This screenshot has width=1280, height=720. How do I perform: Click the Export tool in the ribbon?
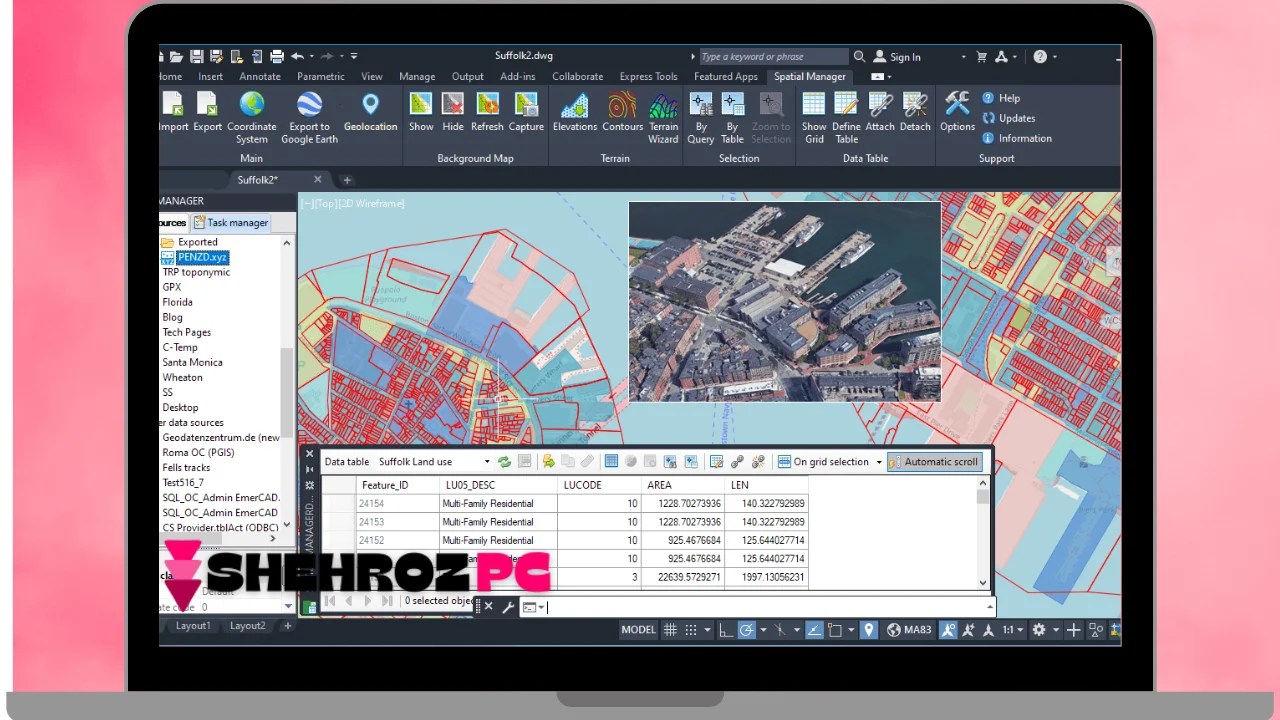tap(207, 111)
